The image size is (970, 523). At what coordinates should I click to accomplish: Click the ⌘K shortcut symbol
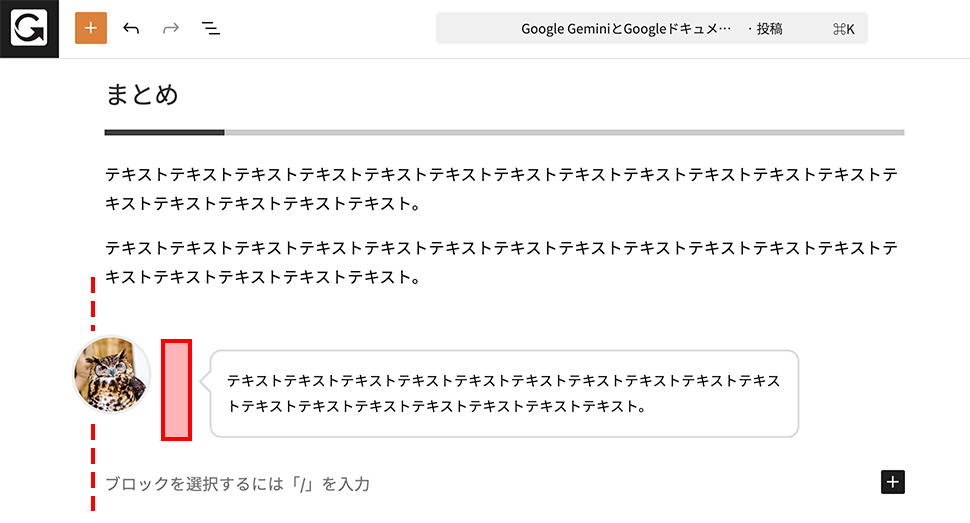click(843, 29)
